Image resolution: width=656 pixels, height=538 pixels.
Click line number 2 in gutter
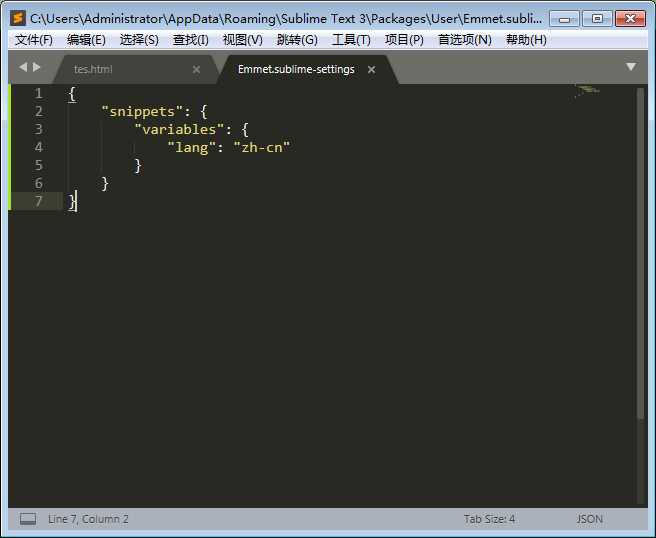[x=38, y=111]
